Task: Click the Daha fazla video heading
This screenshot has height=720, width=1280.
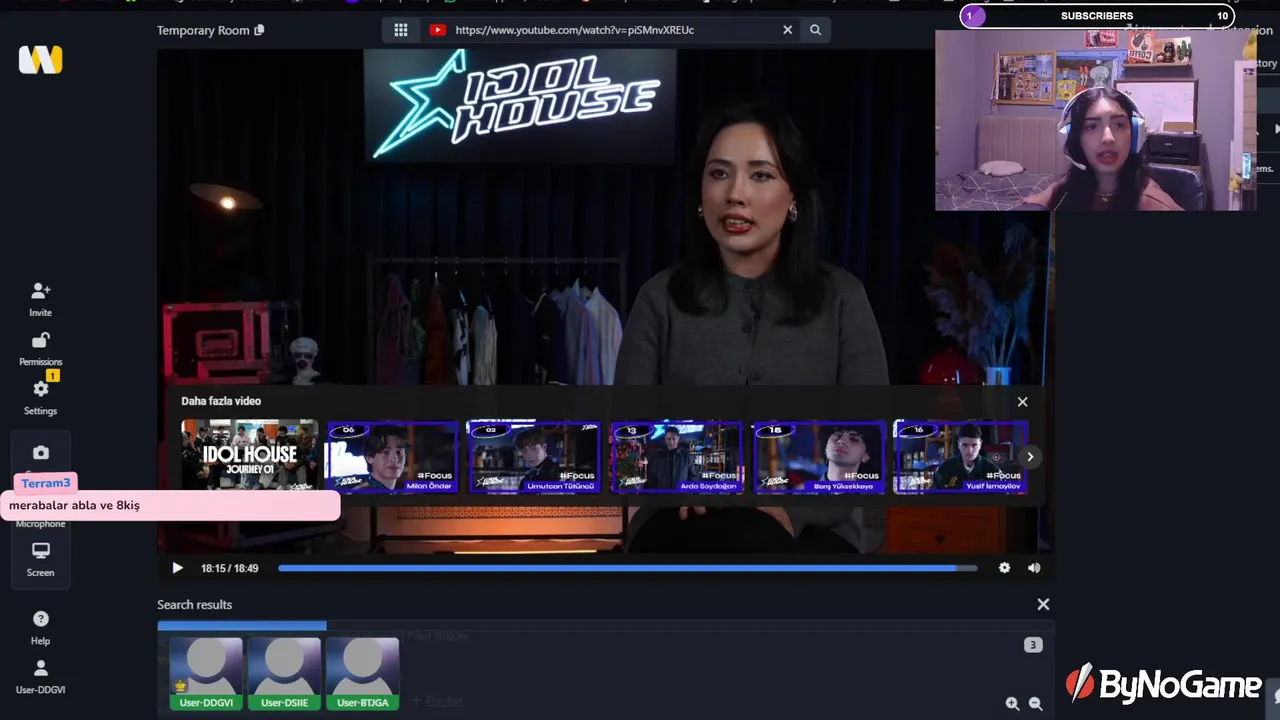Action: click(221, 401)
